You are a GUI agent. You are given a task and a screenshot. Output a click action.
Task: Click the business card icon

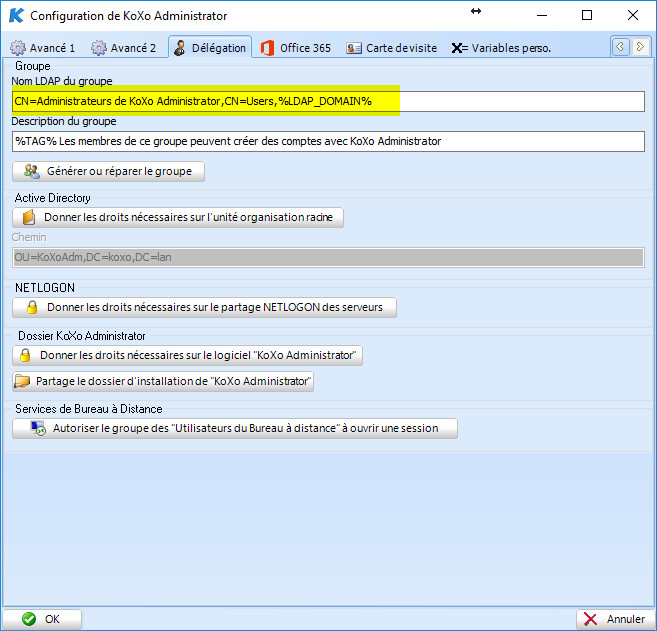354,49
